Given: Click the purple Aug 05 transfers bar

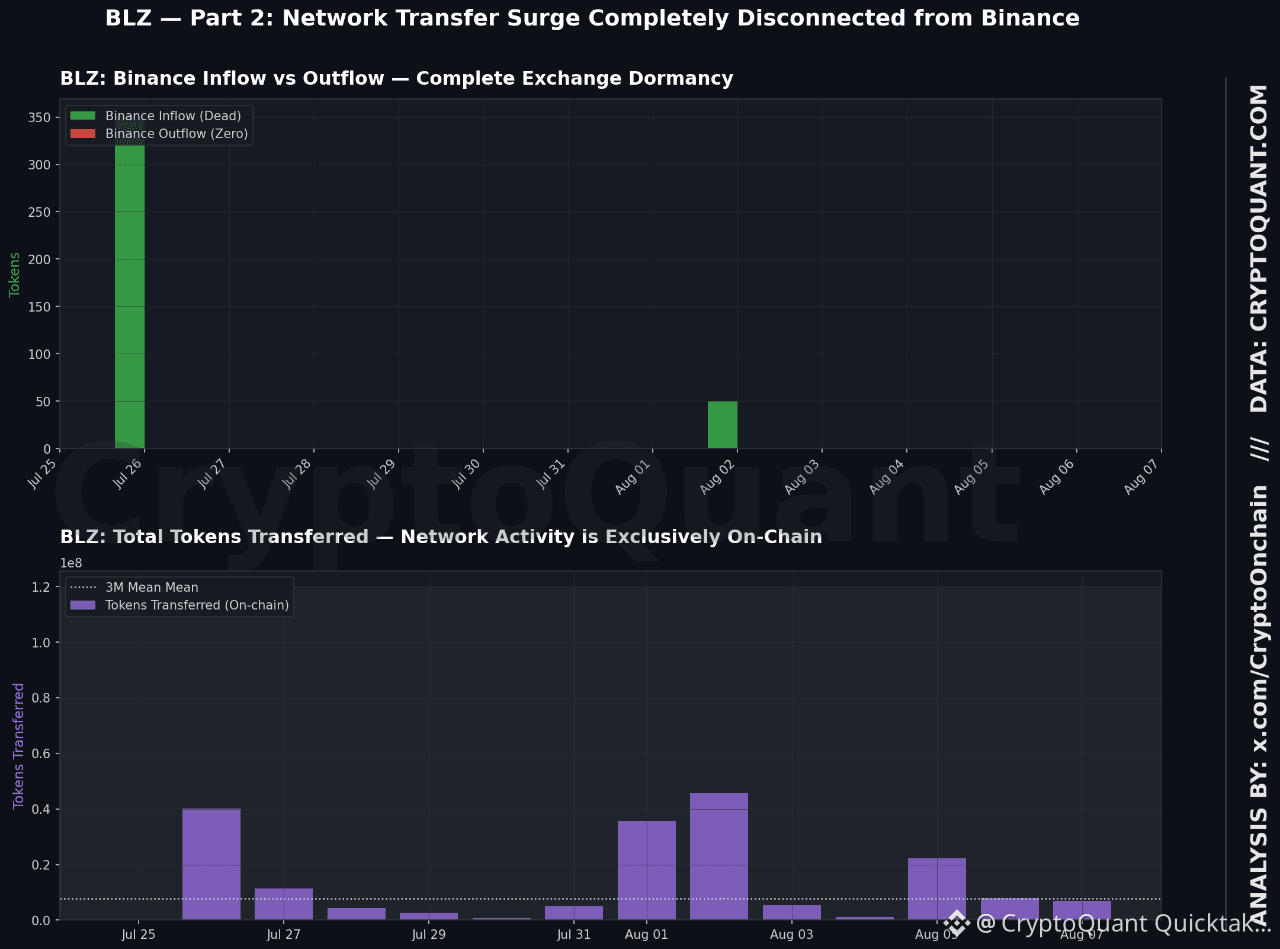Looking at the screenshot, I should pos(937,889).
